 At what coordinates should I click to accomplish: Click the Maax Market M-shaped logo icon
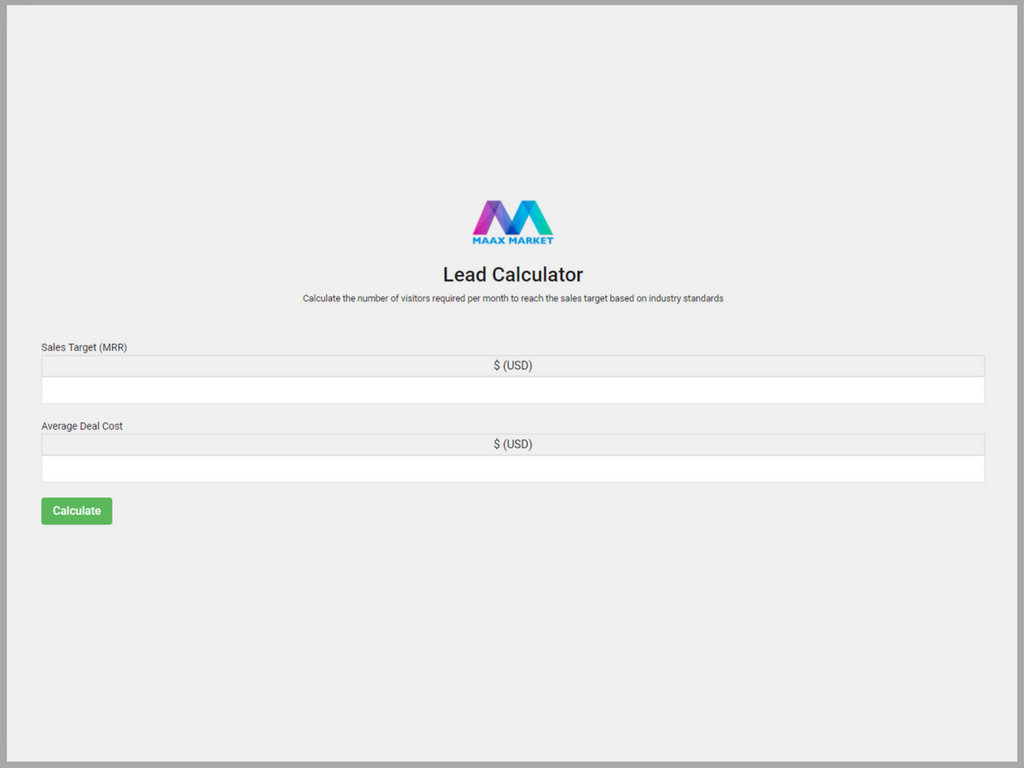click(x=512, y=217)
